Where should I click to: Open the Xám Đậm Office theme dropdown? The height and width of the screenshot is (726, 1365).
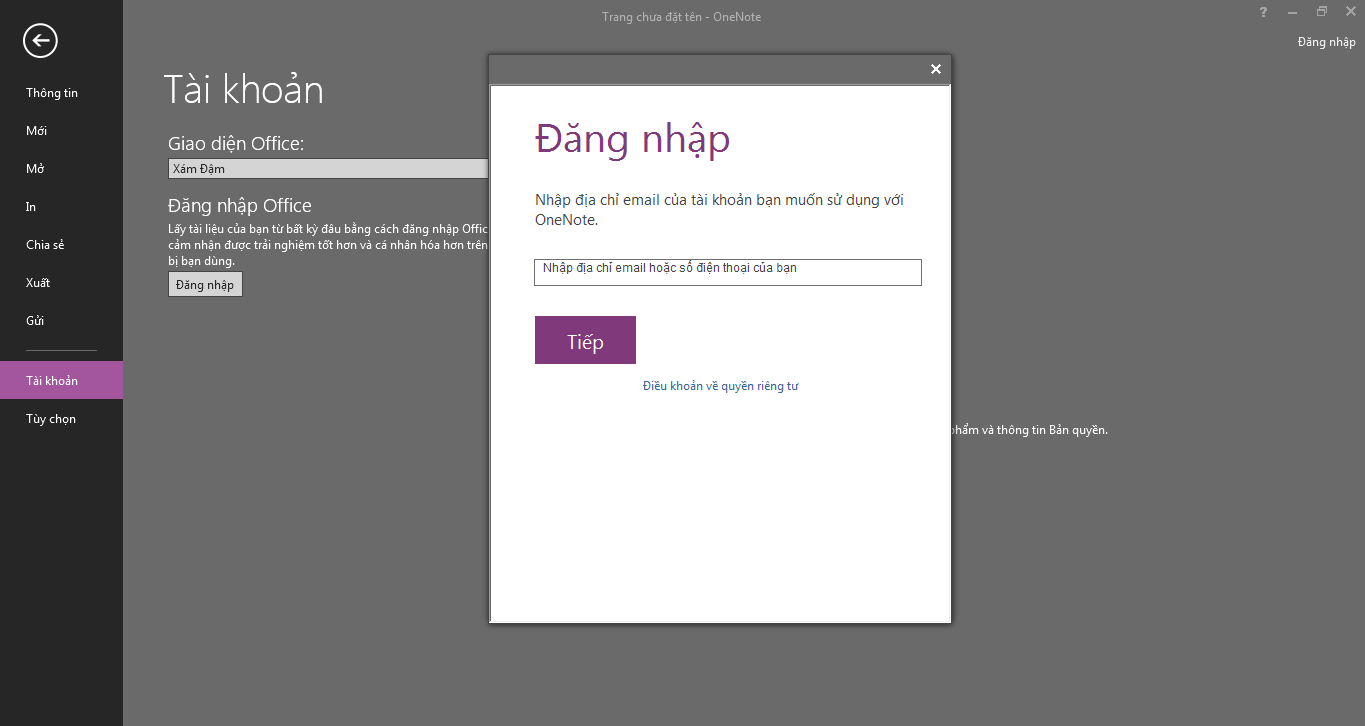click(x=328, y=169)
